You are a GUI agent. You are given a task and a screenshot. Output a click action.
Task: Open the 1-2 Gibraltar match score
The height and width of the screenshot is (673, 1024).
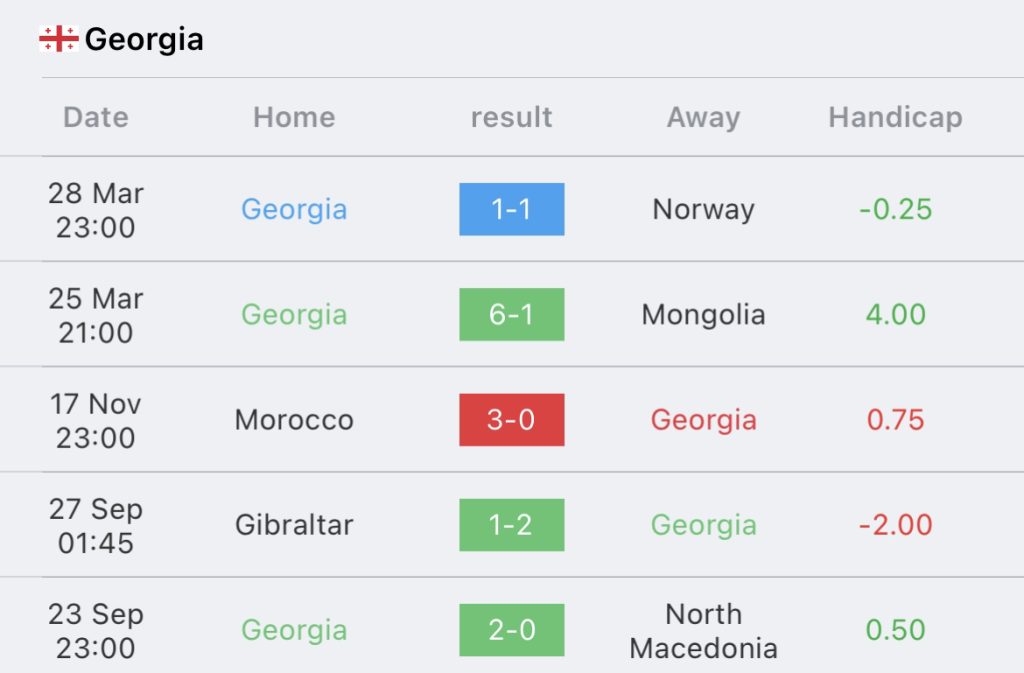point(511,525)
